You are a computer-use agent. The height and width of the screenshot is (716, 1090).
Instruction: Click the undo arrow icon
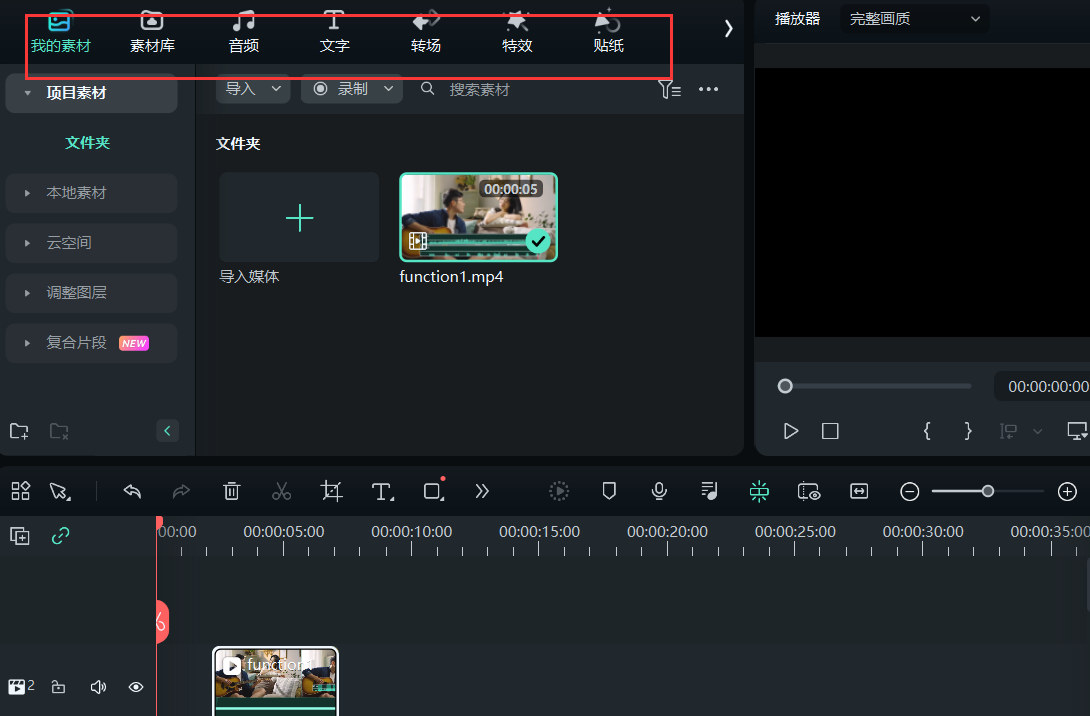pyautogui.click(x=132, y=491)
